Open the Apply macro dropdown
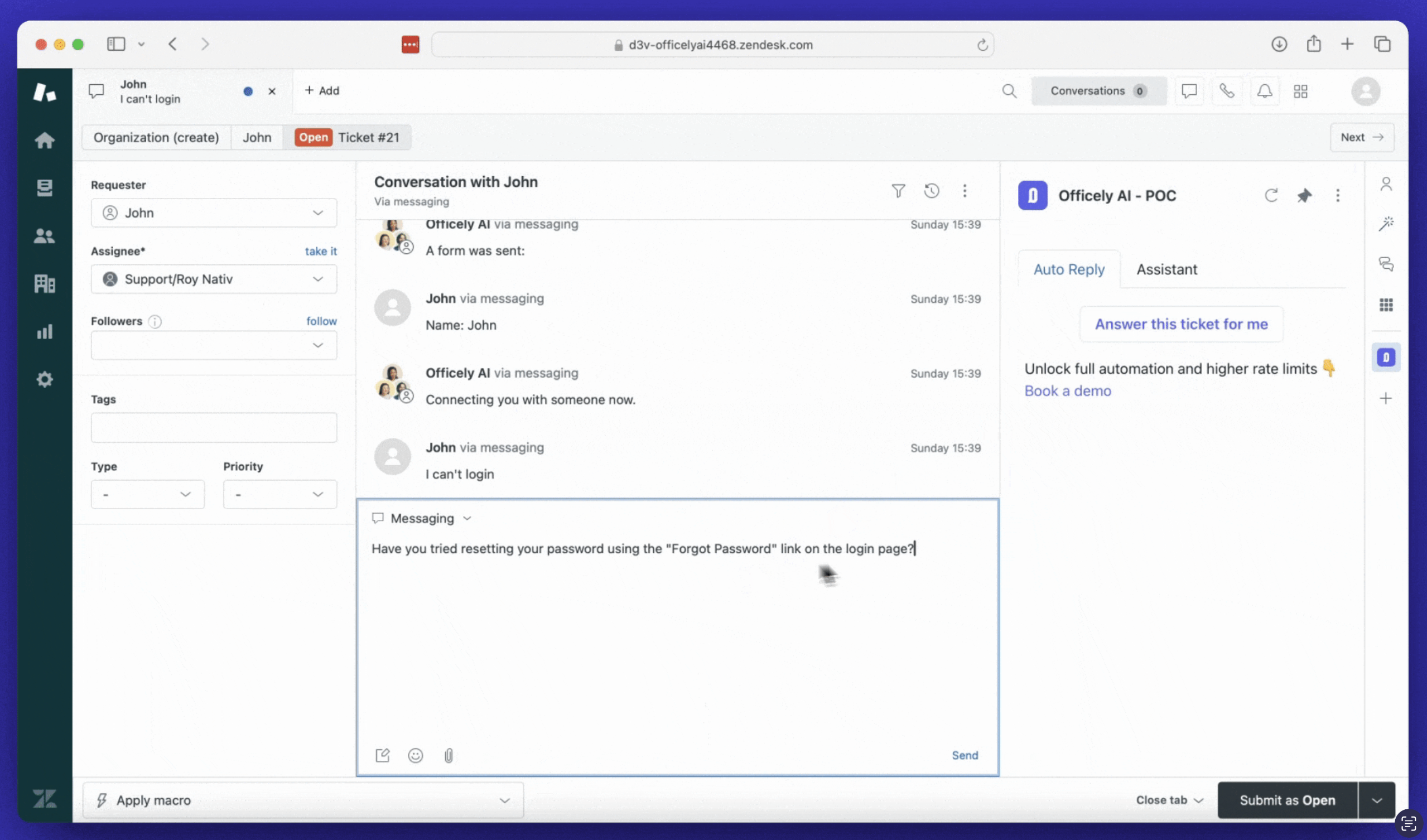Viewport: 1427px width, 840px height. 303,800
